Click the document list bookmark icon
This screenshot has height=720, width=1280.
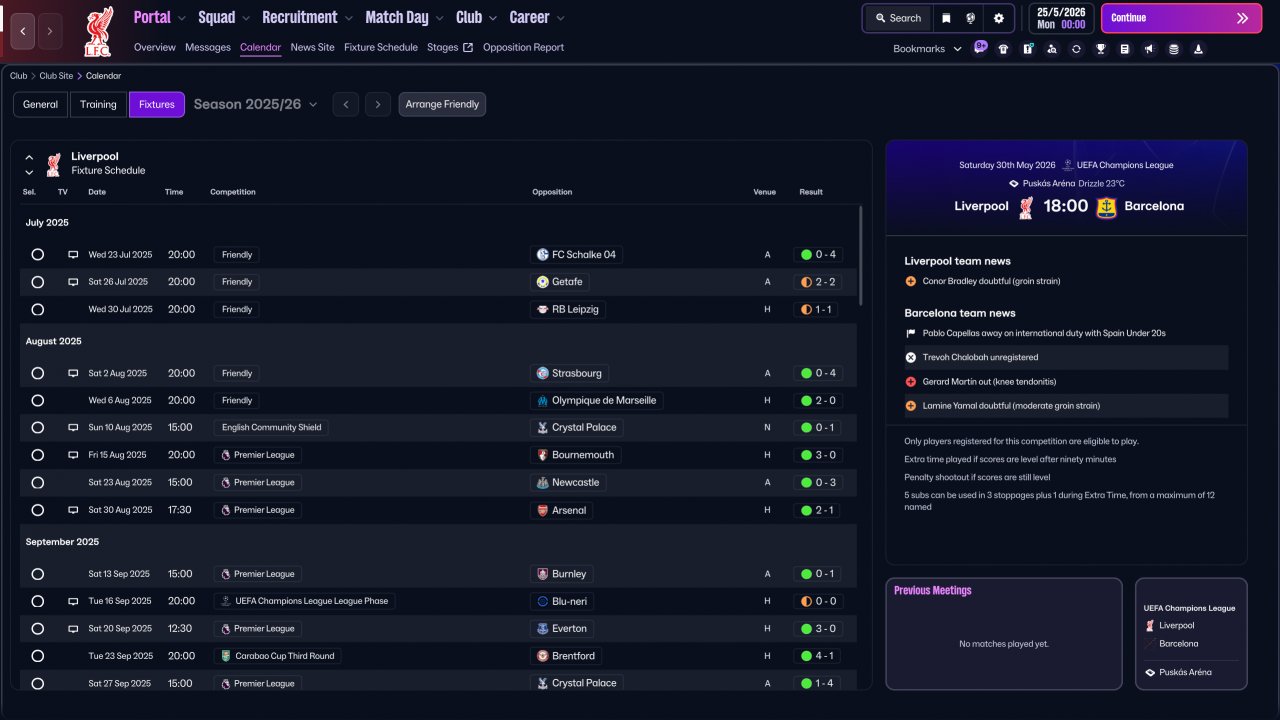coord(1125,49)
